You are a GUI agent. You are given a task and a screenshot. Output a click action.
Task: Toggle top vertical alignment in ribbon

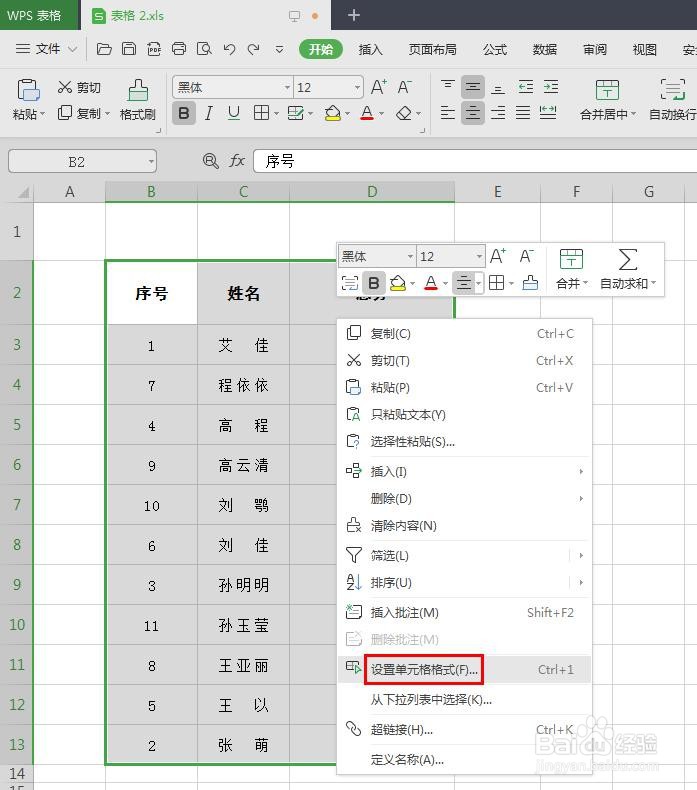pyautogui.click(x=448, y=87)
